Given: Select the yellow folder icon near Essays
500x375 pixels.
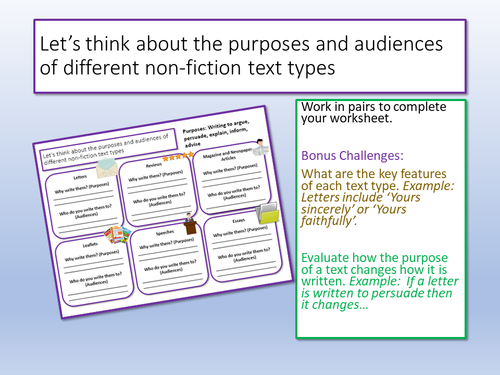Looking at the screenshot, I should [268, 213].
